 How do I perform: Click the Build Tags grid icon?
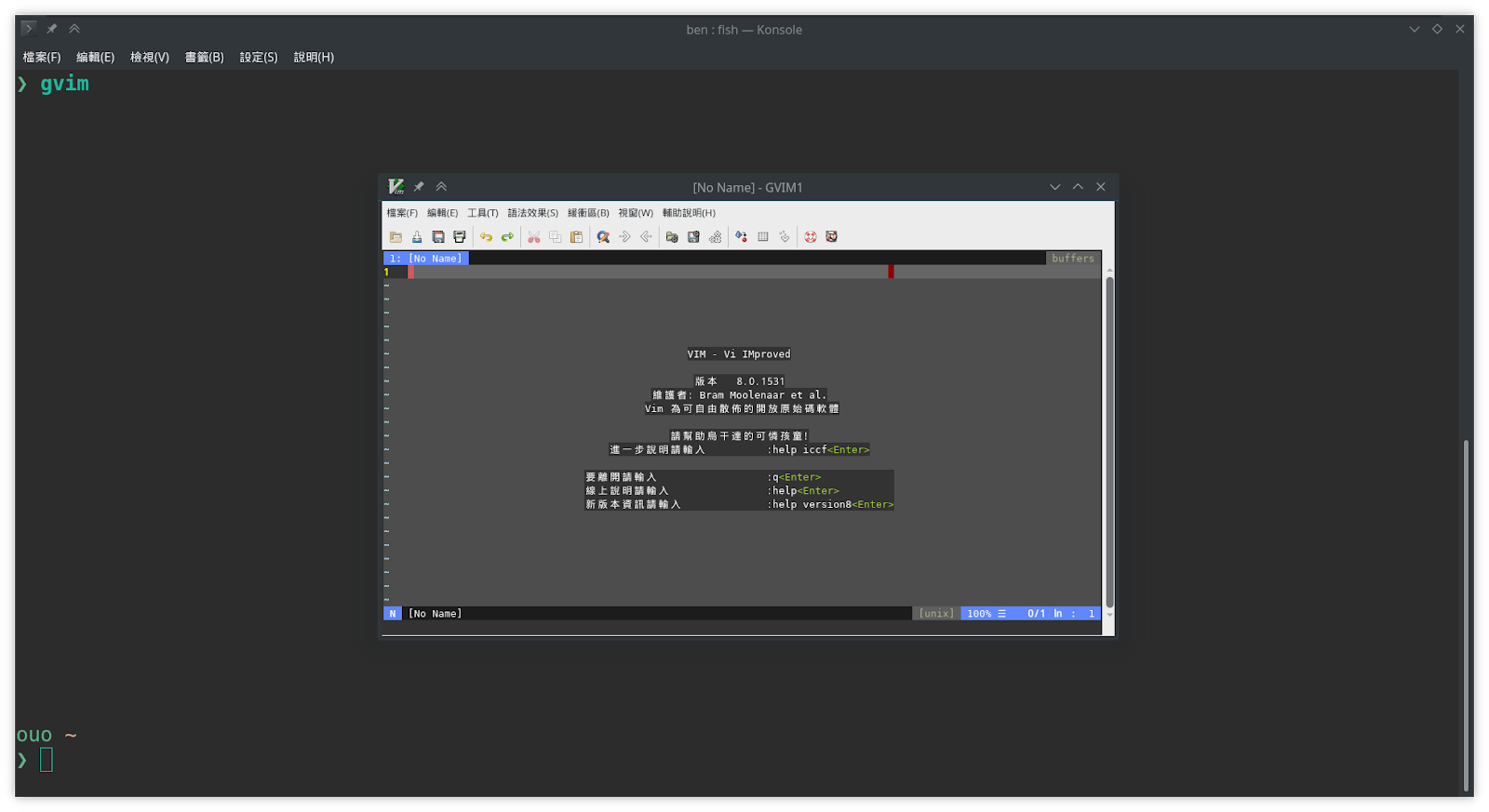(x=763, y=237)
